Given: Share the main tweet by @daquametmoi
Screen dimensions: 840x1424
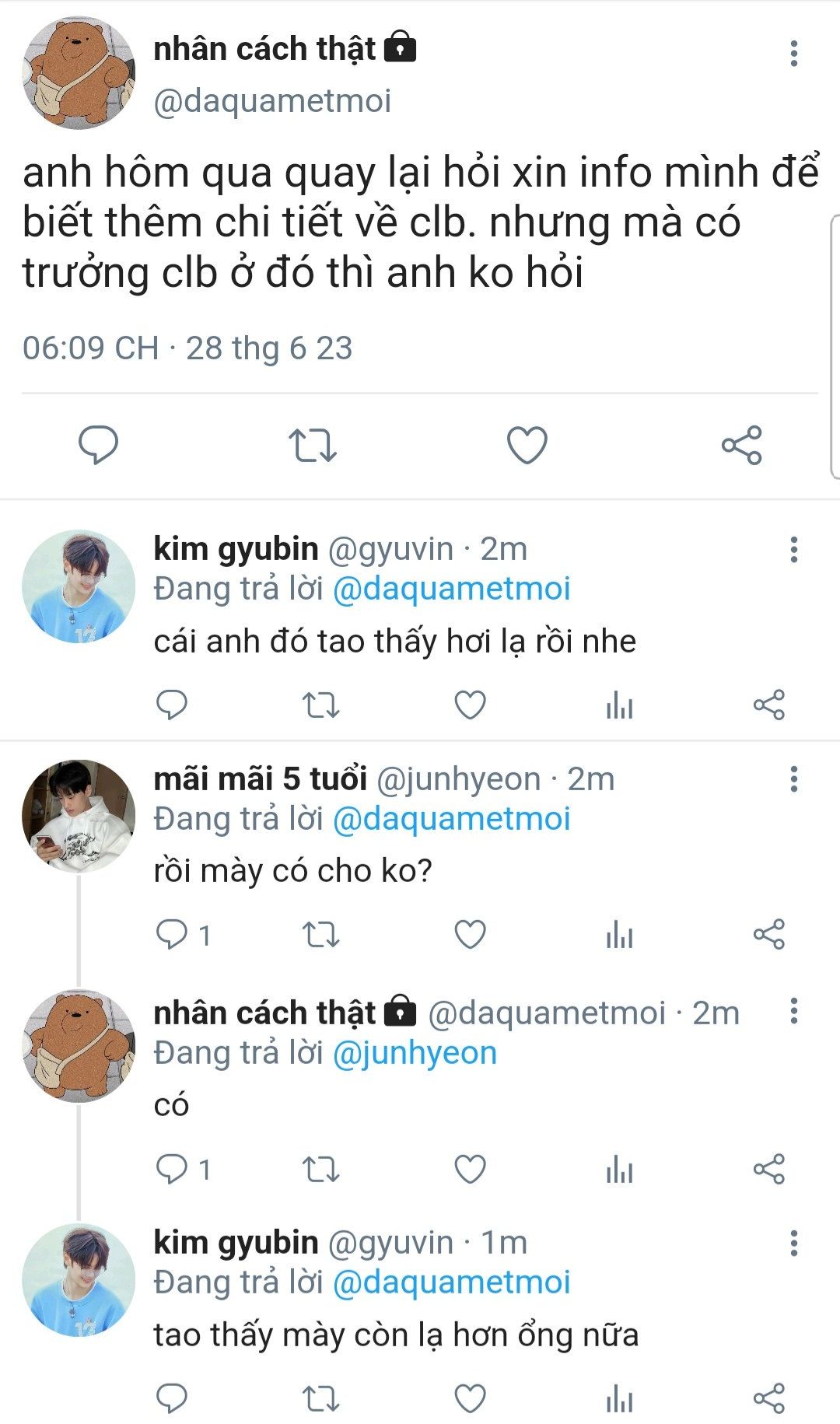Looking at the screenshot, I should click(741, 446).
